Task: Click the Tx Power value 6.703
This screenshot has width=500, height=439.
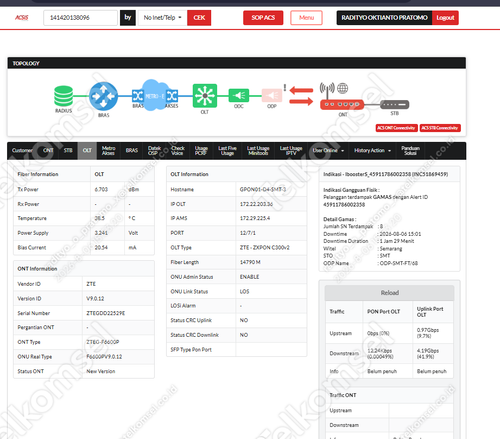Action: point(101,189)
